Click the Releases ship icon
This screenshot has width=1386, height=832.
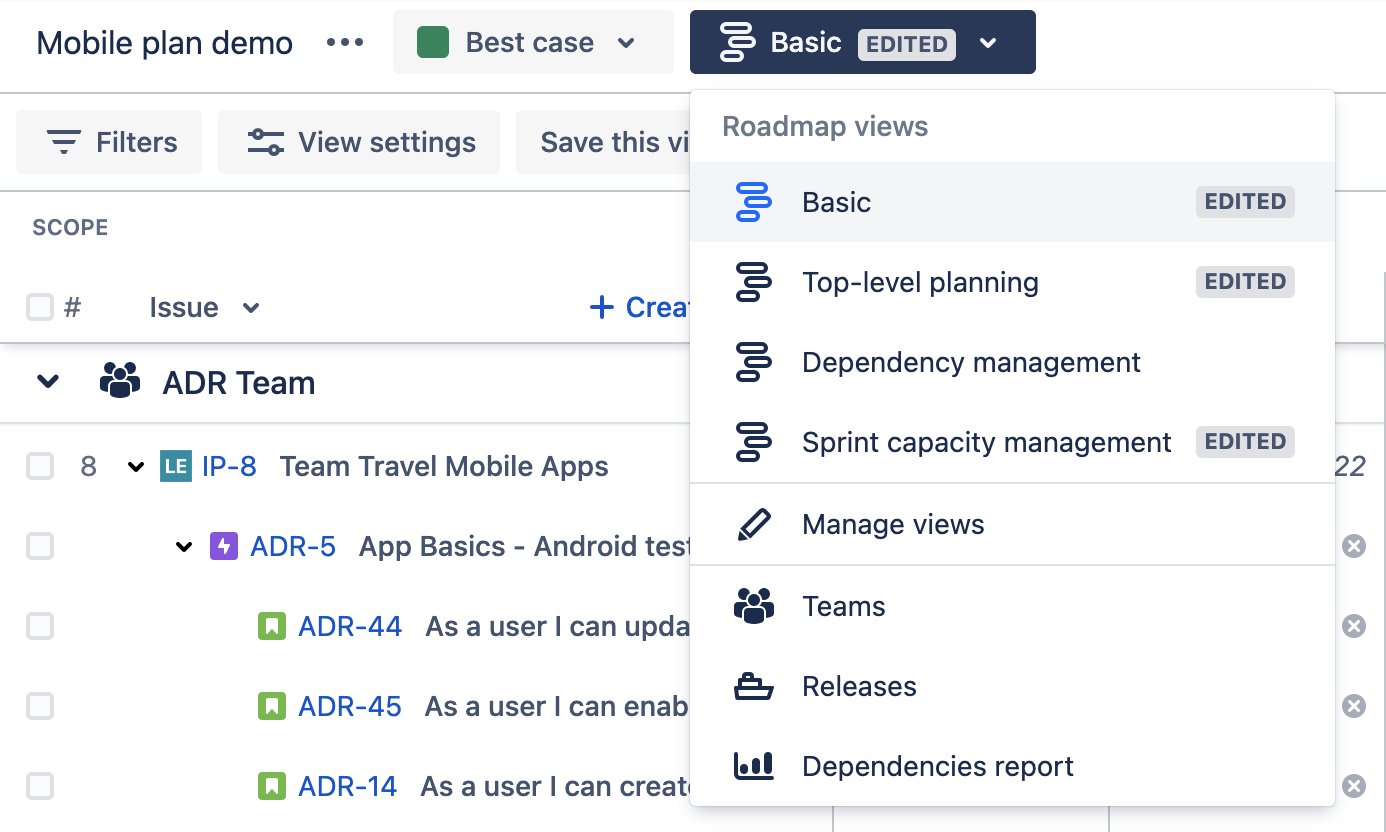(753, 687)
